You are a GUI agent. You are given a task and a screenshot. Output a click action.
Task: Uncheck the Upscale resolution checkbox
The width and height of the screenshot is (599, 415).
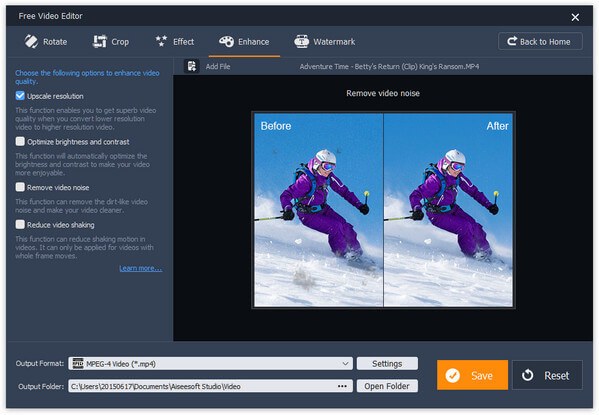(x=20, y=96)
